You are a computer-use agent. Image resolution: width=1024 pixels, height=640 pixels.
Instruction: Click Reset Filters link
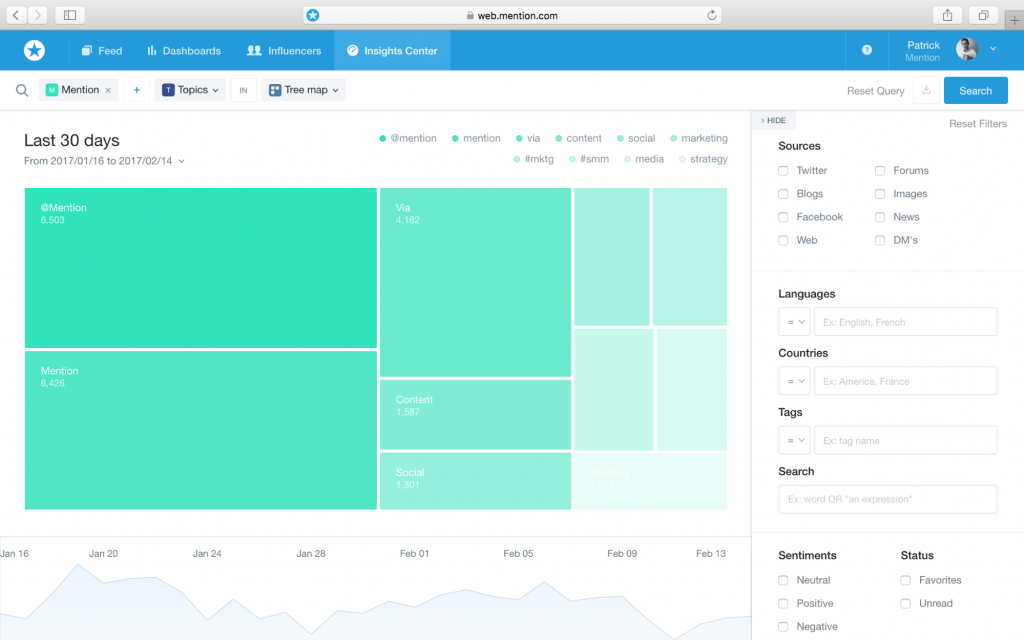pos(978,123)
